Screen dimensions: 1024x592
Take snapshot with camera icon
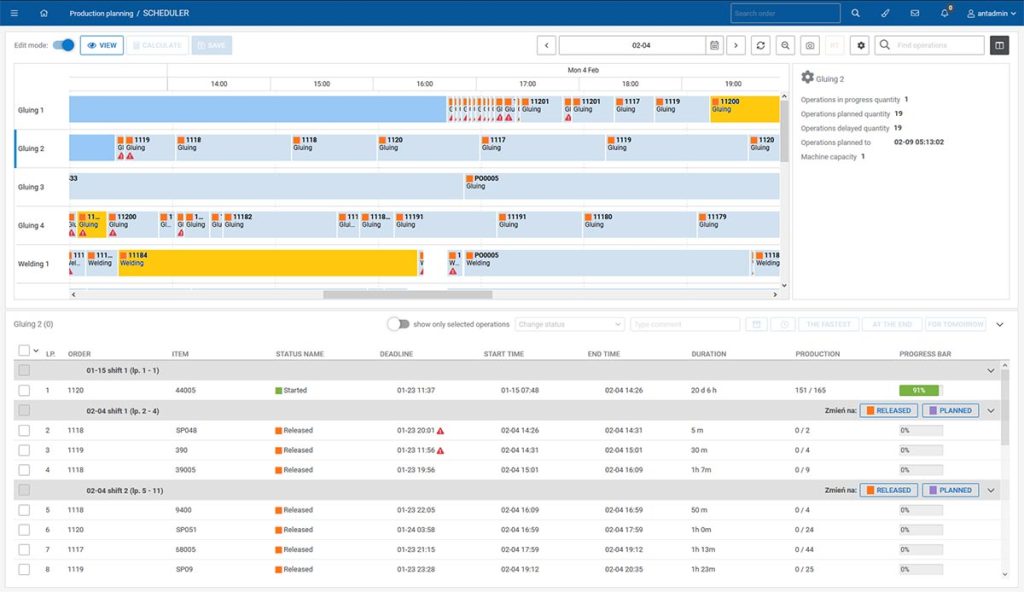click(810, 45)
